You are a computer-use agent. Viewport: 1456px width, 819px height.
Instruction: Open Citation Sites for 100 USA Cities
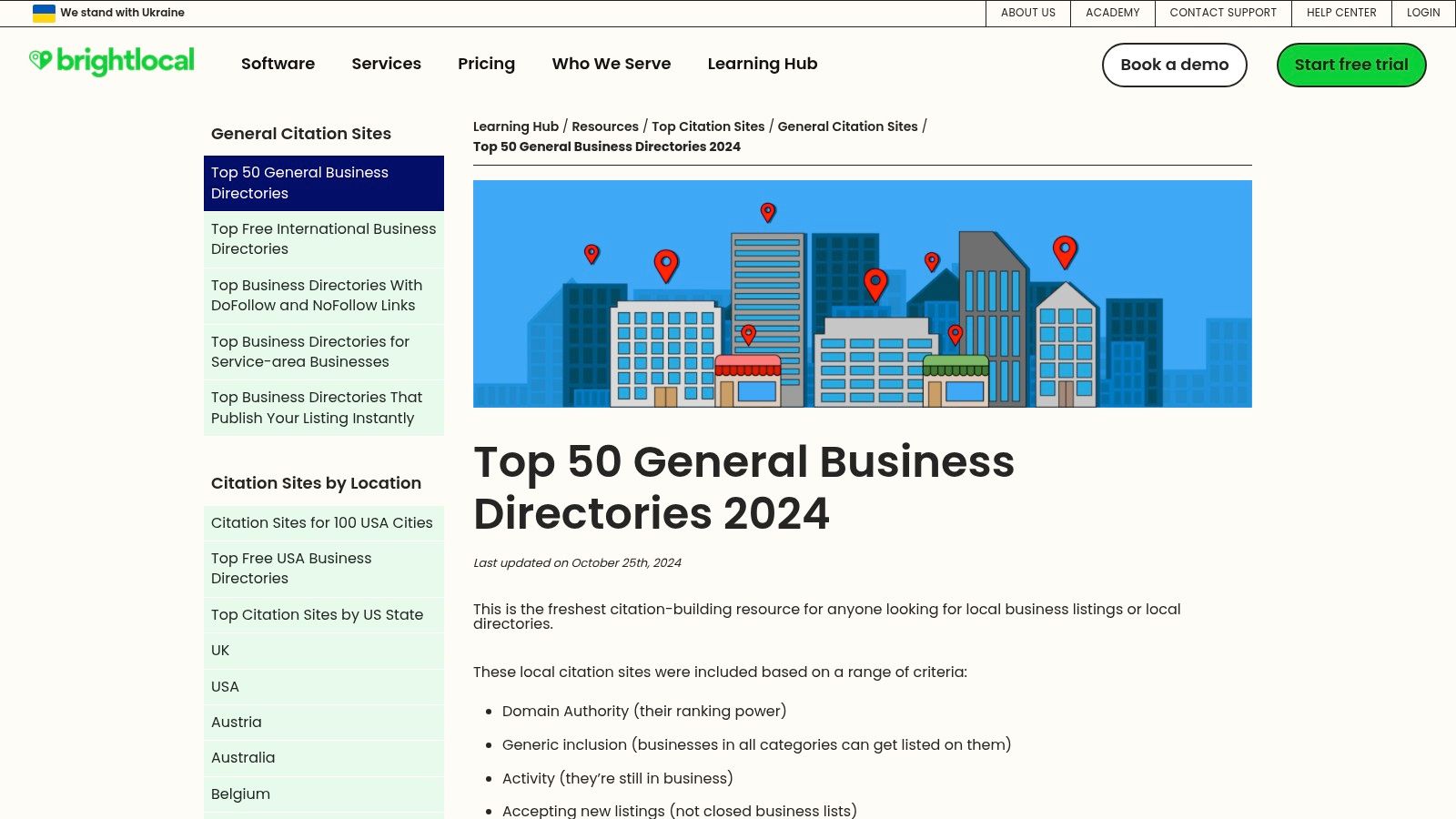324,523
